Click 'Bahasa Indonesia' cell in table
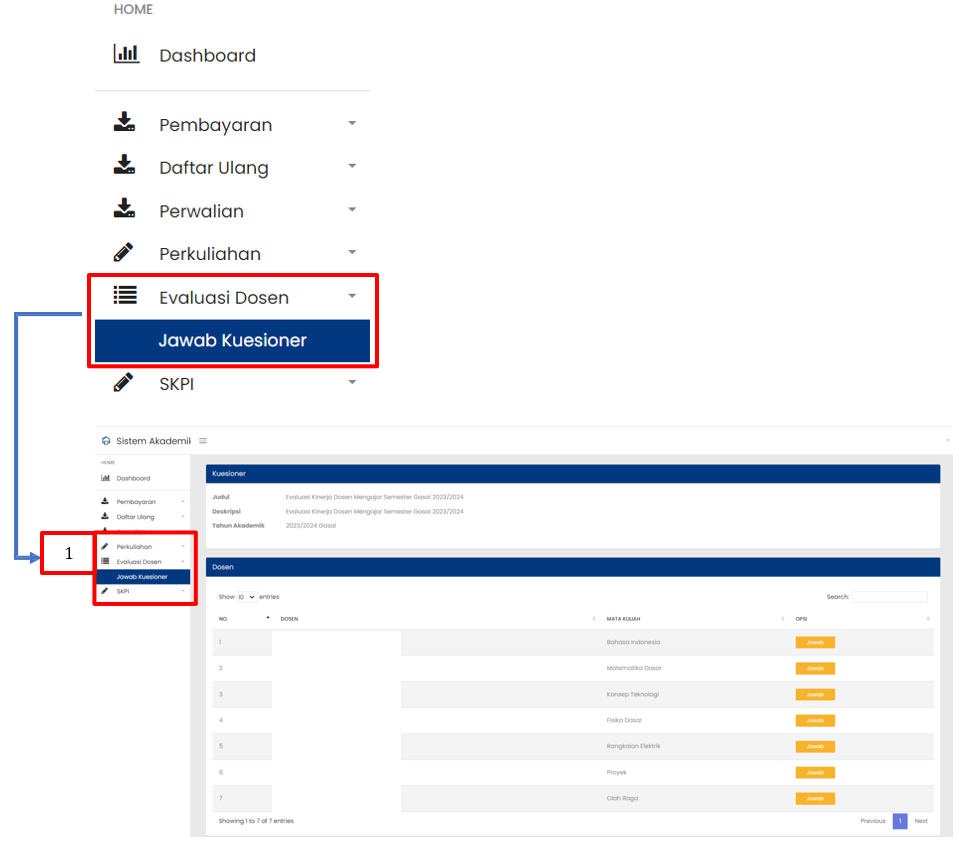Viewport: 959px width, 845px height. pyautogui.click(x=633, y=643)
